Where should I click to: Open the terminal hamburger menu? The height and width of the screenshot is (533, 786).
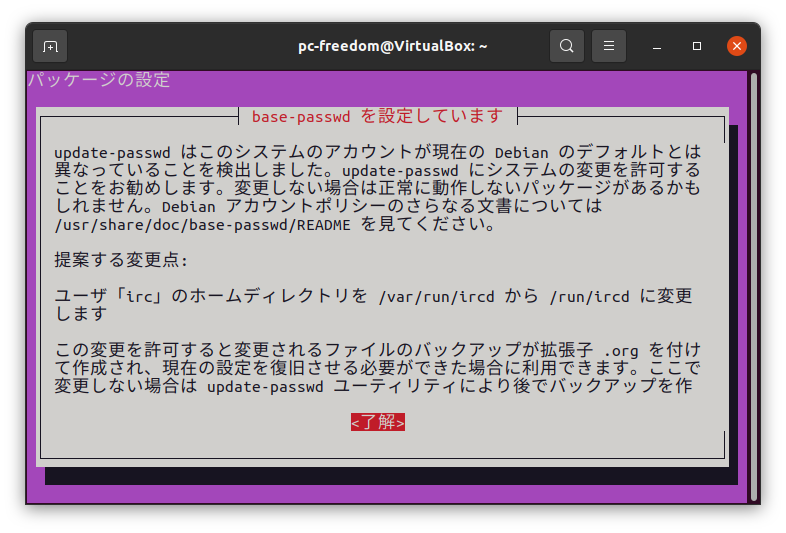click(609, 46)
